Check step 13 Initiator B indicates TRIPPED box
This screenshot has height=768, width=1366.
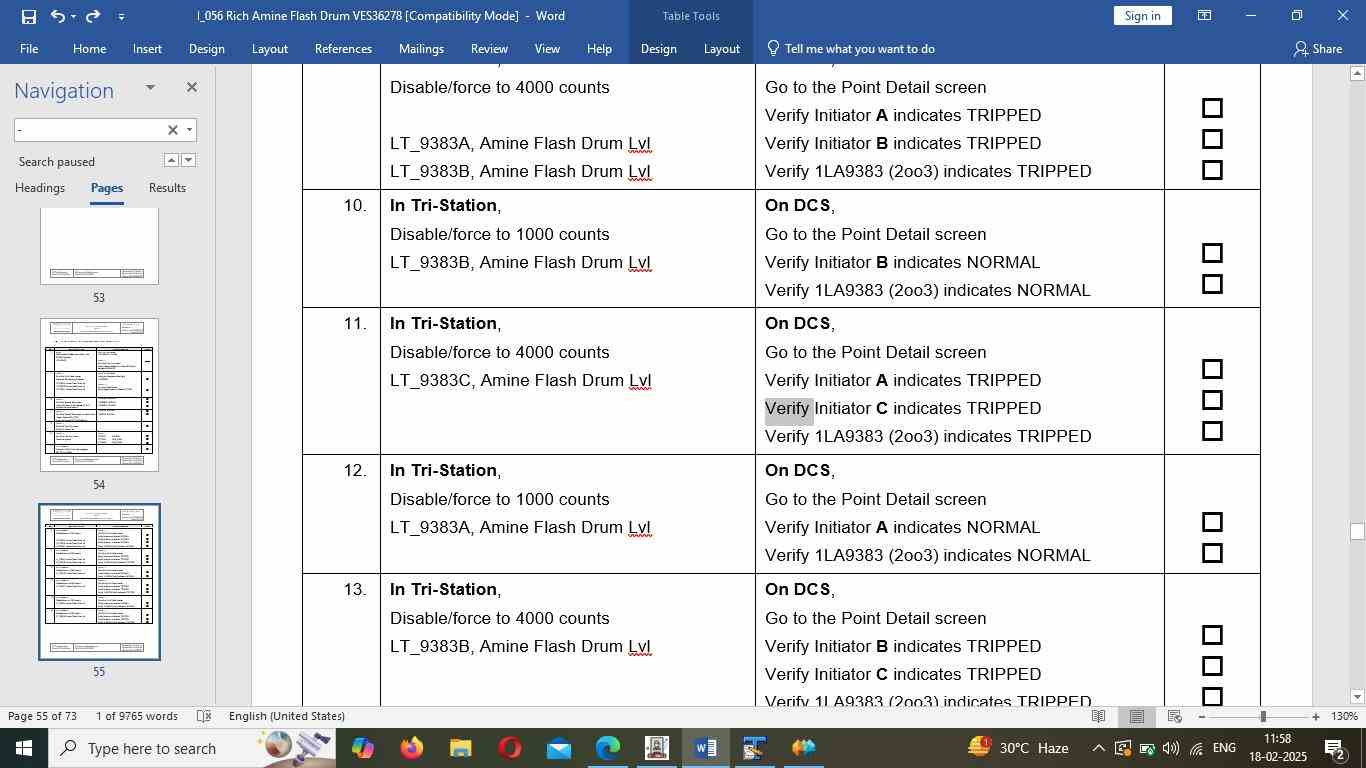[x=1212, y=635]
